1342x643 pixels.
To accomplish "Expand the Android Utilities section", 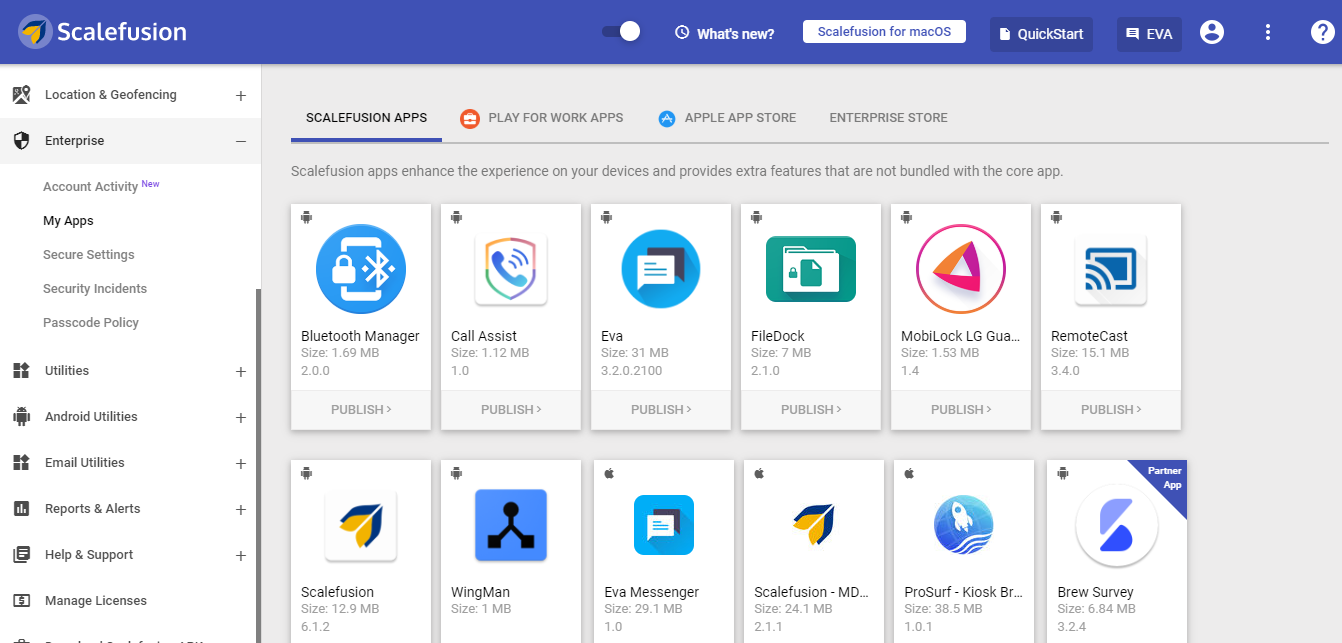I will coord(240,418).
